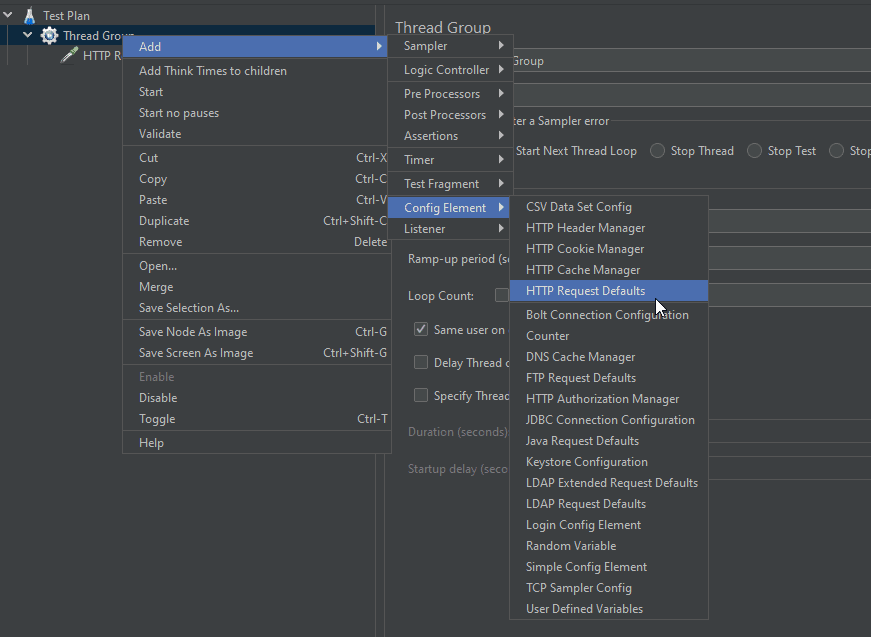
Task: Select LDAP Request Defaults
Action: [x=609, y=504]
